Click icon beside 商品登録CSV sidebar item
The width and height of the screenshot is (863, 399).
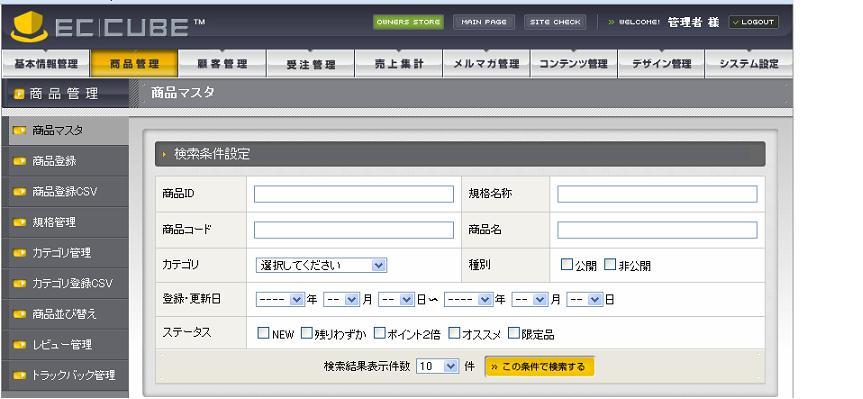[x=19, y=192]
